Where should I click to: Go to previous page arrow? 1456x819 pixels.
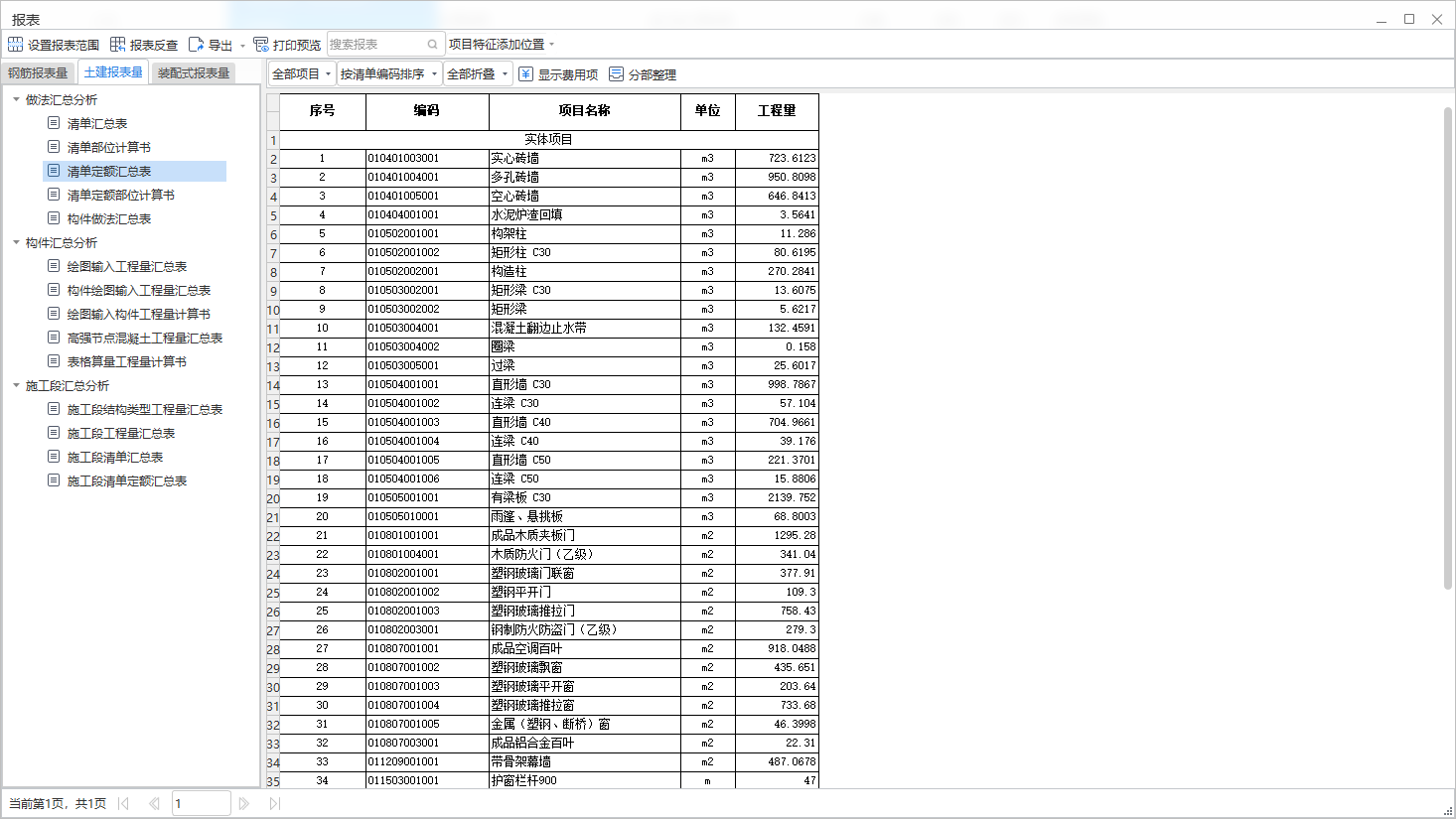[154, 803]
